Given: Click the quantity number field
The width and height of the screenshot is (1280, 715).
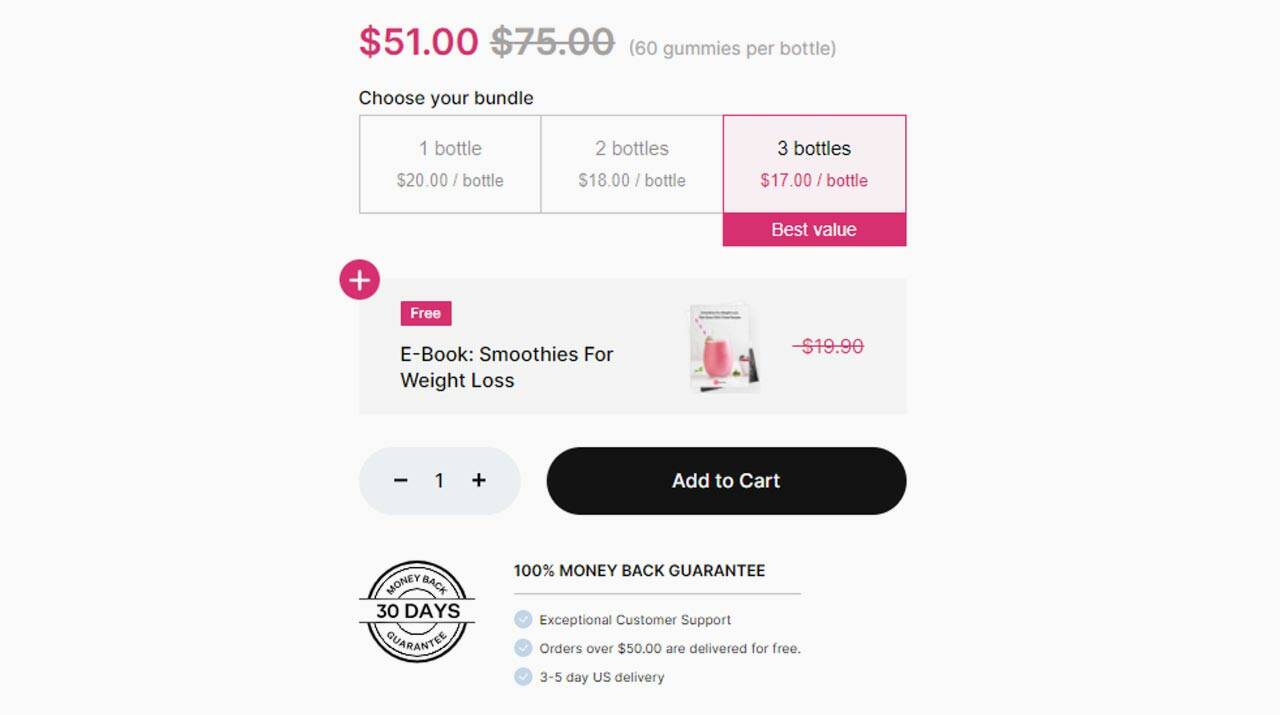Looking at the screenshot, I should tap(439, 481).
